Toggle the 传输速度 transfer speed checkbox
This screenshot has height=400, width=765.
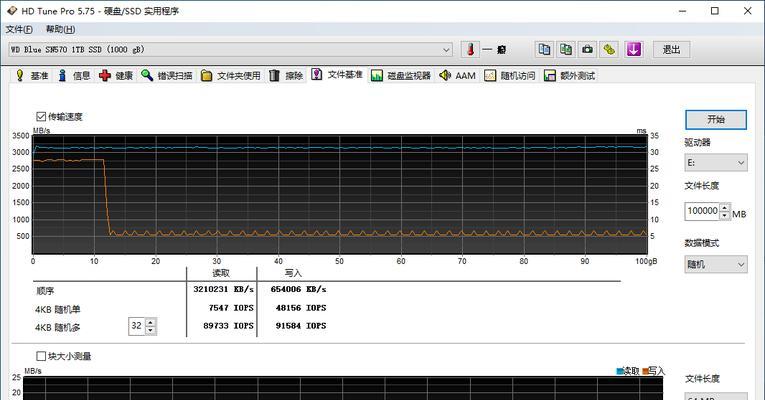tap(41, 117)
